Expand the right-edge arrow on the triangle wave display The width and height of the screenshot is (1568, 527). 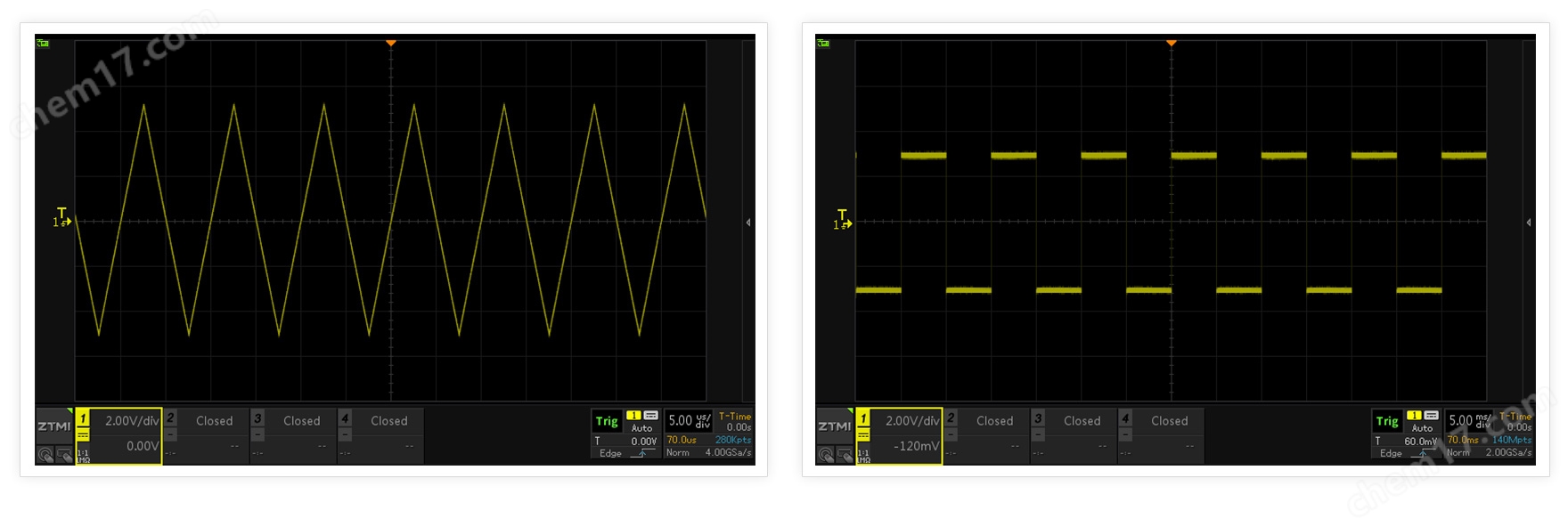point(748,223)
